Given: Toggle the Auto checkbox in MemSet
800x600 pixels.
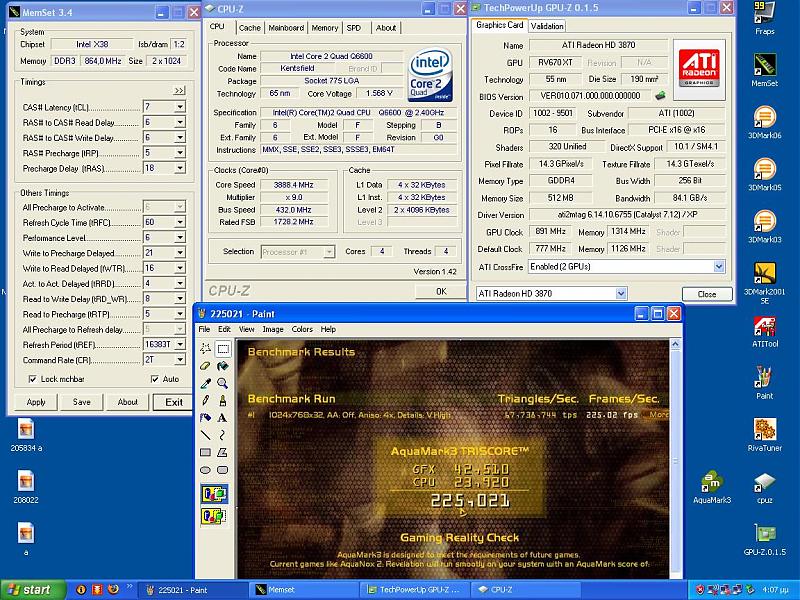Looking at the screenshot, I should click(x=155, y=379).
